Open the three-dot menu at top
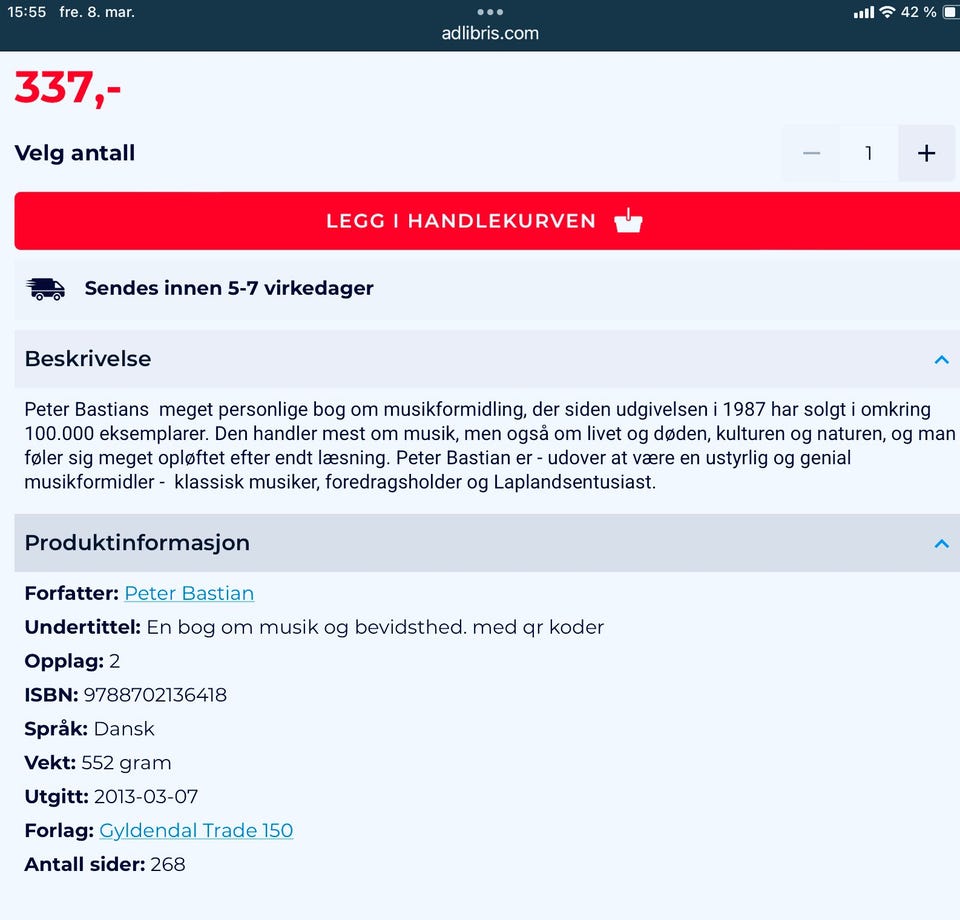The height and width of the screenshot is (920, 960). 490,12
